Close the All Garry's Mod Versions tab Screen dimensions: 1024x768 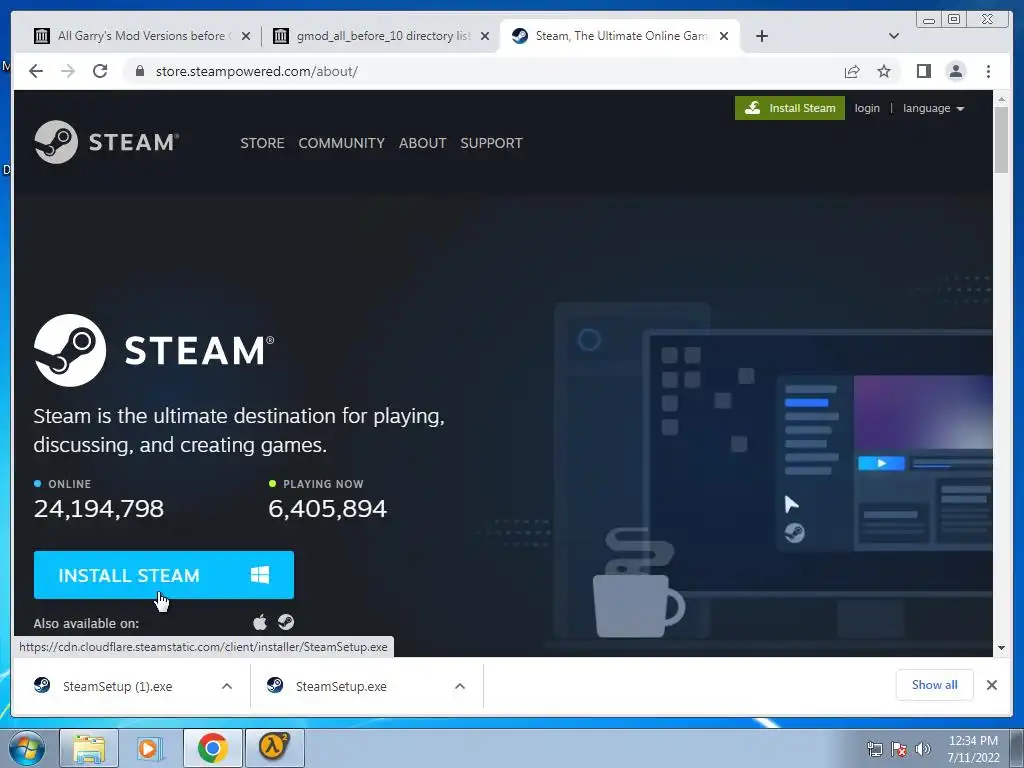[x=246, y=36]
